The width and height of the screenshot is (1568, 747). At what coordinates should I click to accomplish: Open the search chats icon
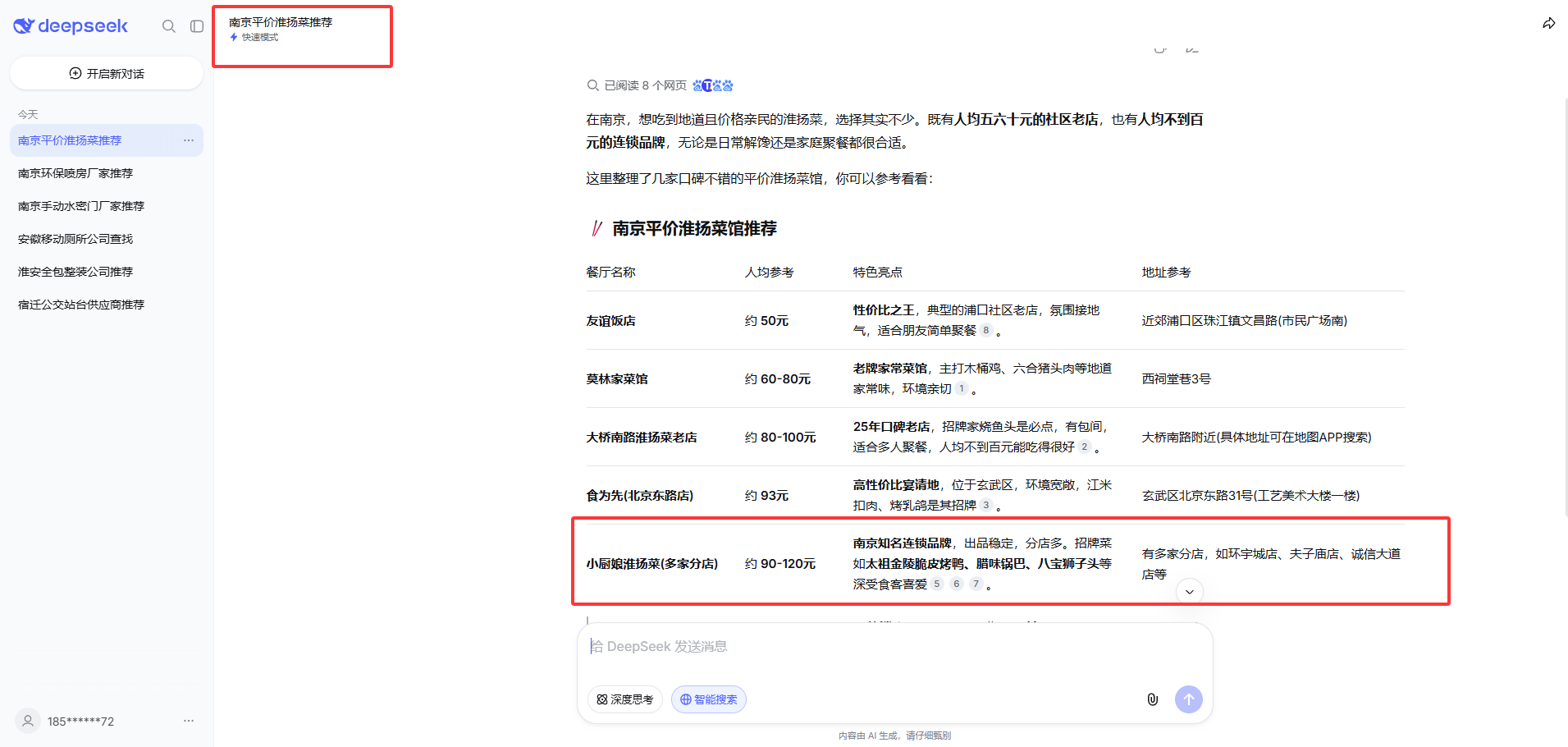click(x=169, y=26)
